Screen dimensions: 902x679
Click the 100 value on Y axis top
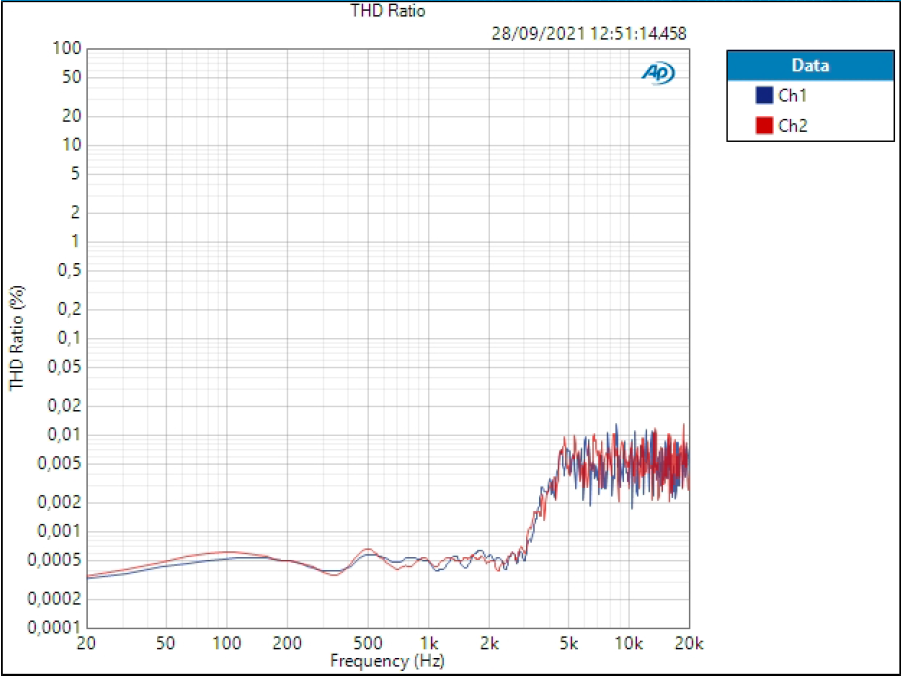click(67, 48)
